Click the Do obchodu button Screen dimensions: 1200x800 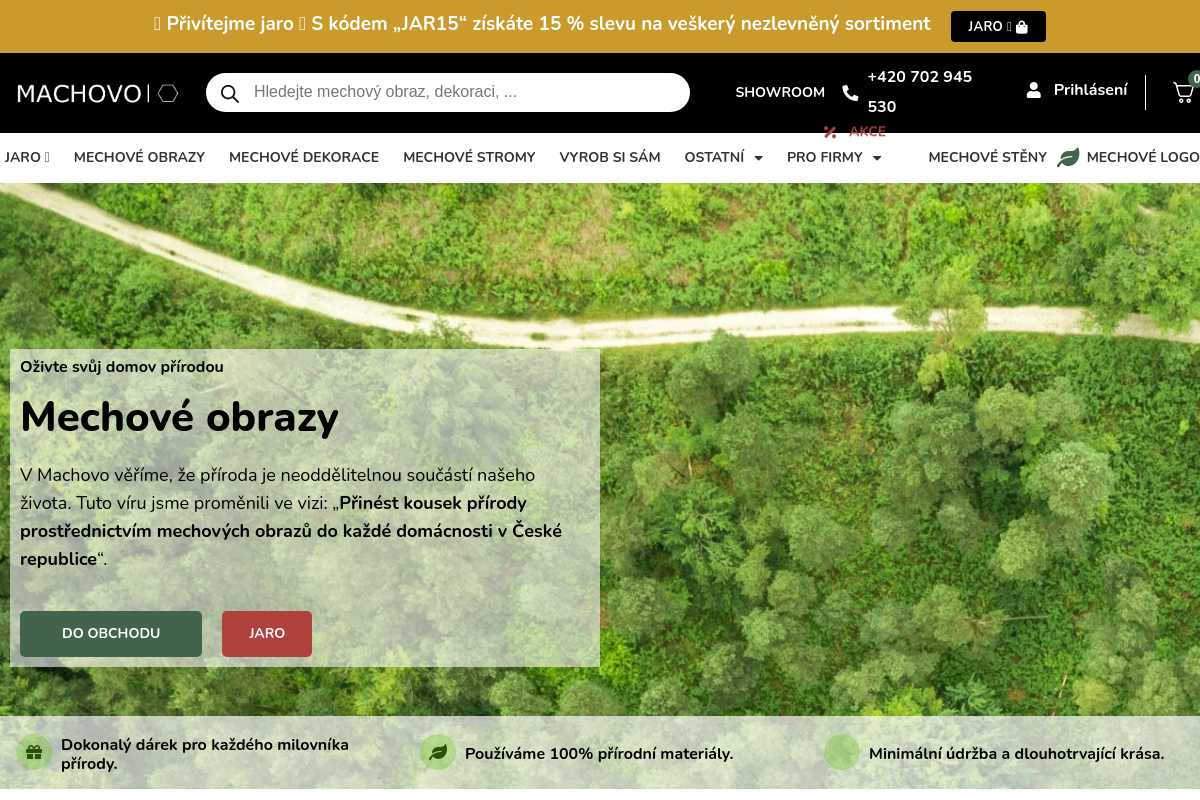point(111,634)
